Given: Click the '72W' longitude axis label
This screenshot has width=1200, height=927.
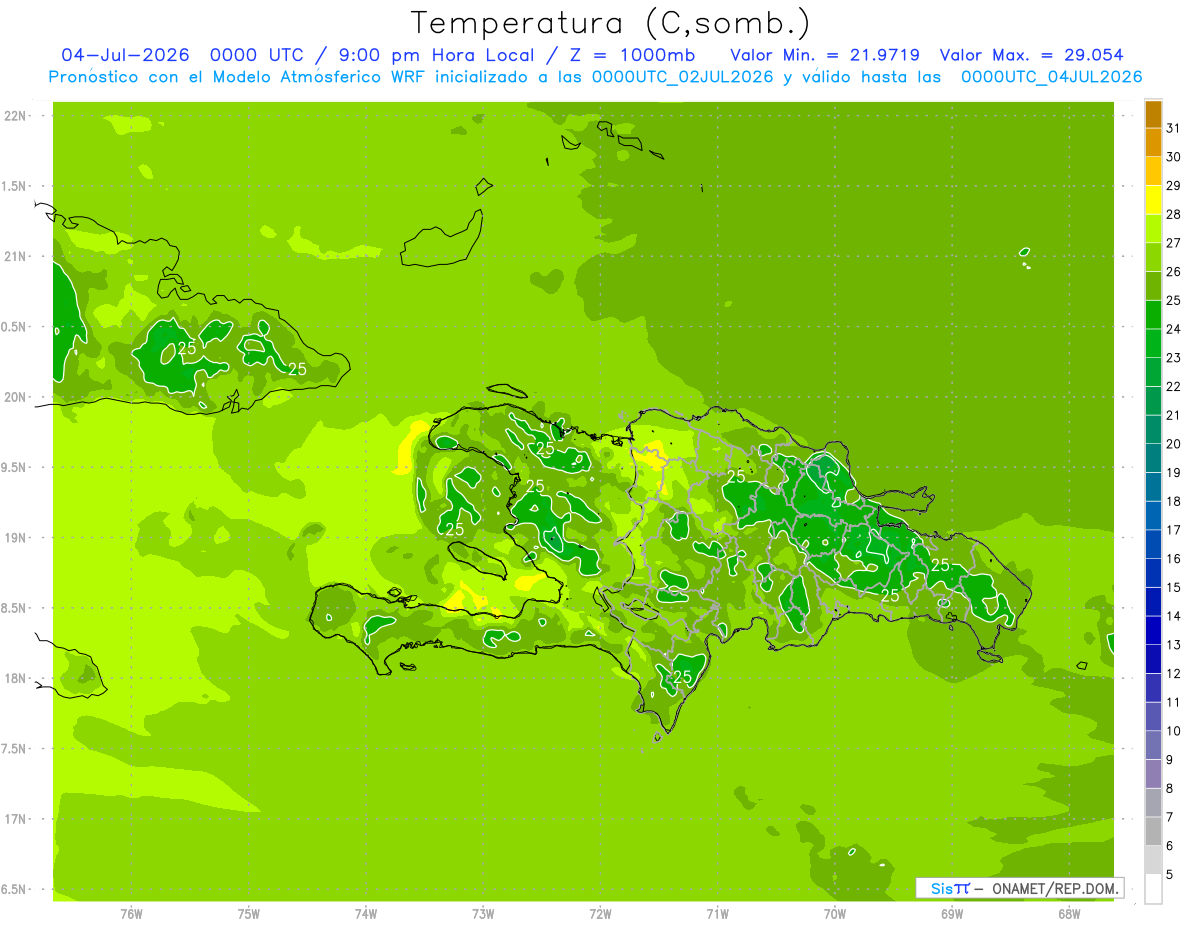Looking at the screenshot, I should tap(600, 914).
